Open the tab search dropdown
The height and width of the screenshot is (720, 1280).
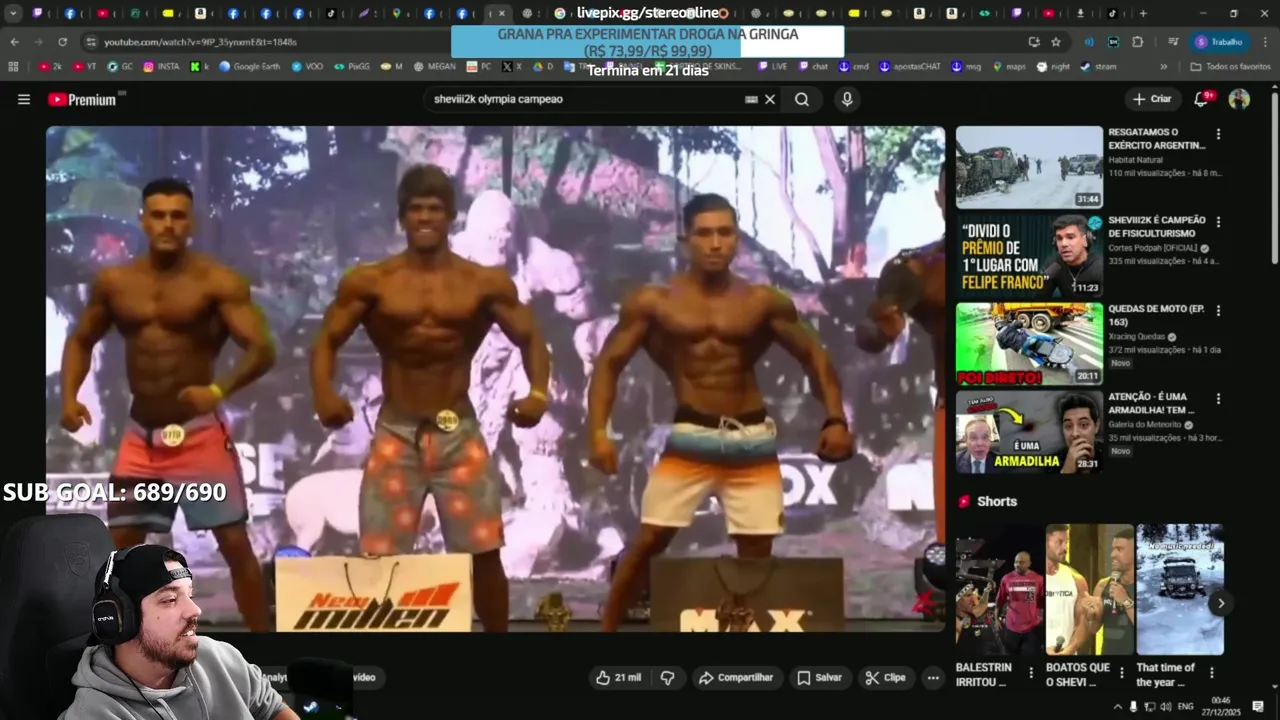(13, 13)
